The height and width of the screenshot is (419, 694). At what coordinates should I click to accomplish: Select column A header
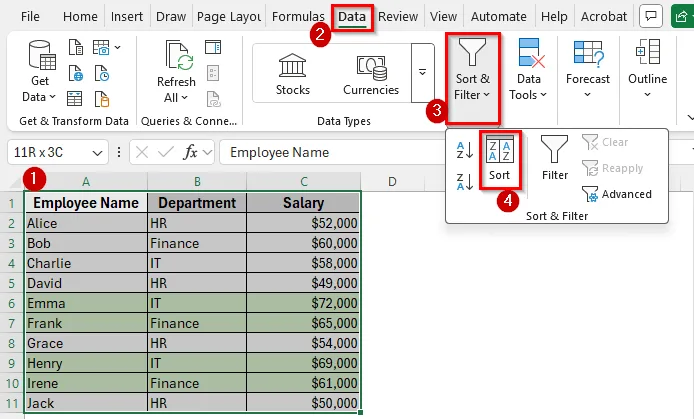click(86, 181)
